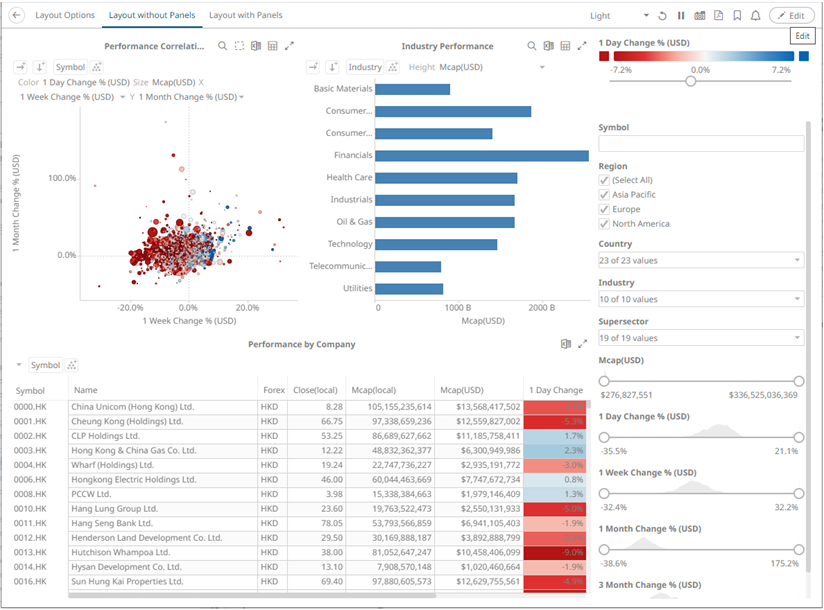The height and width of the screenshot is (610, 824).
Task: Click the Edit button
Action: 791,16
